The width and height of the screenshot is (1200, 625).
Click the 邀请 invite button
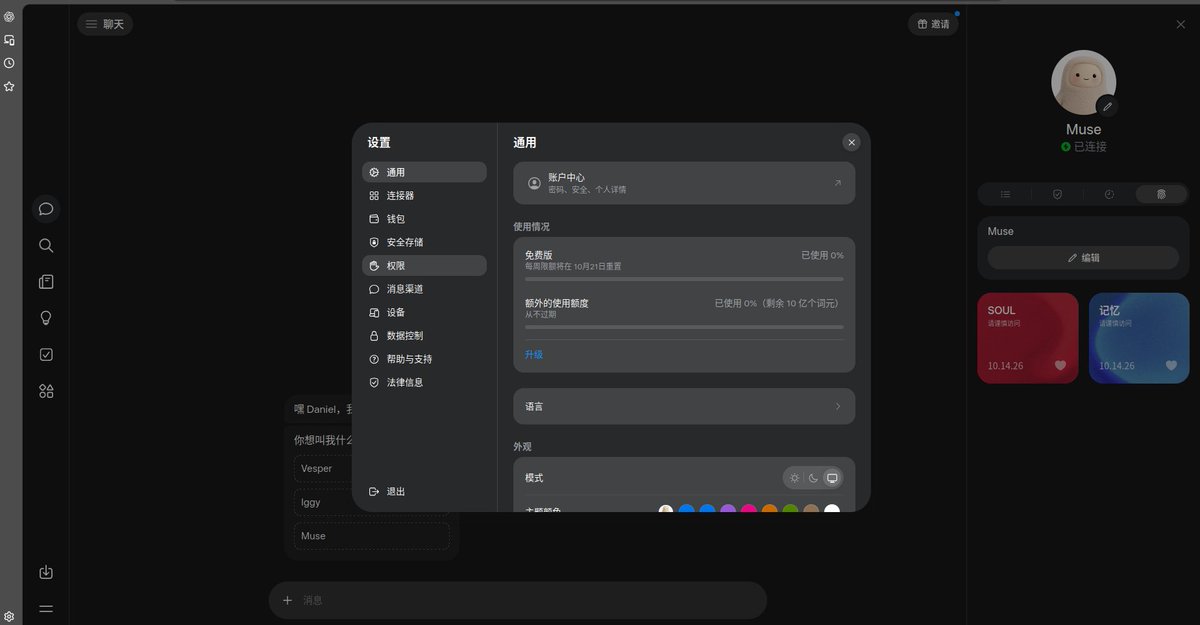point(932,24)
